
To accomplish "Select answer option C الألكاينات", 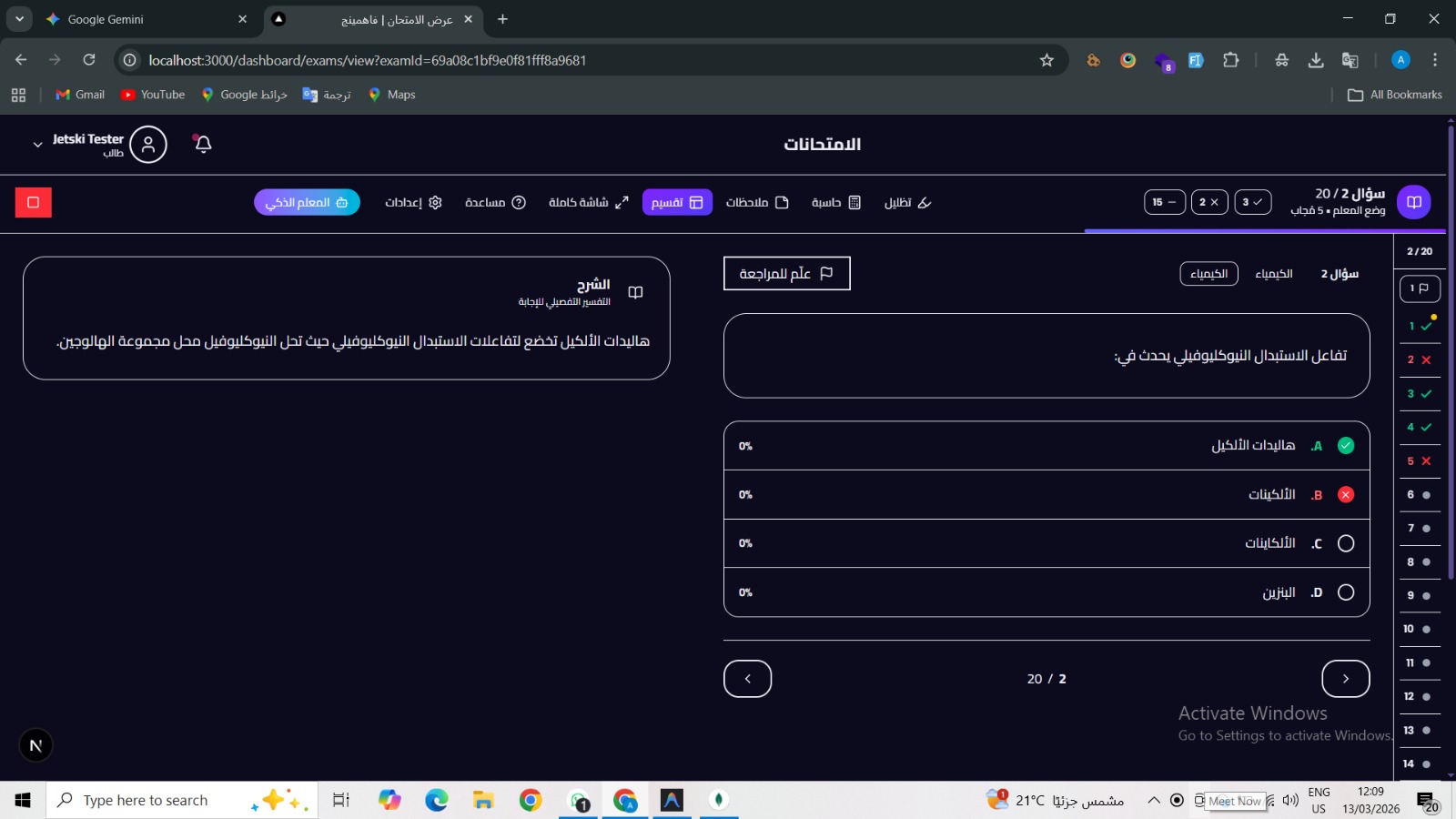I will click(1046, 543).
